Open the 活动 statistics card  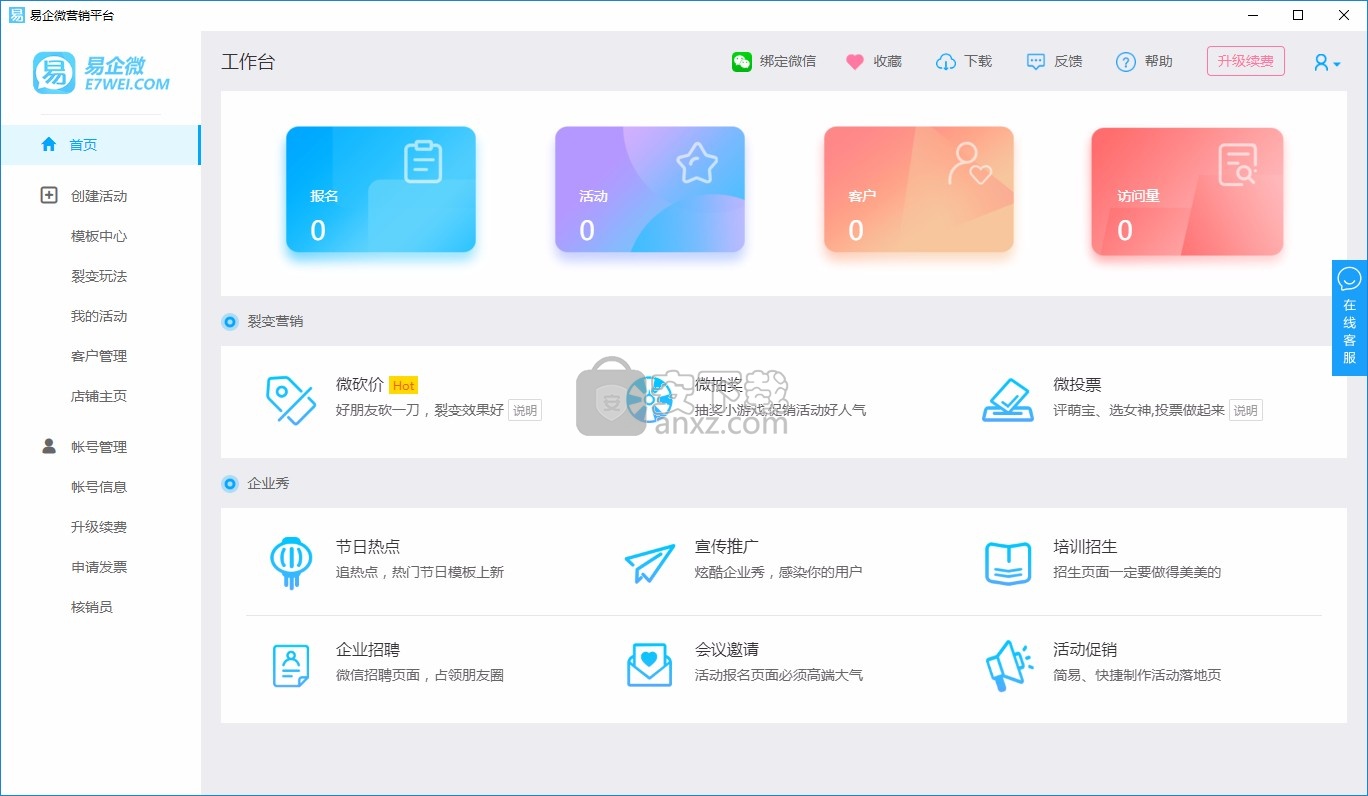click(650, 189)
